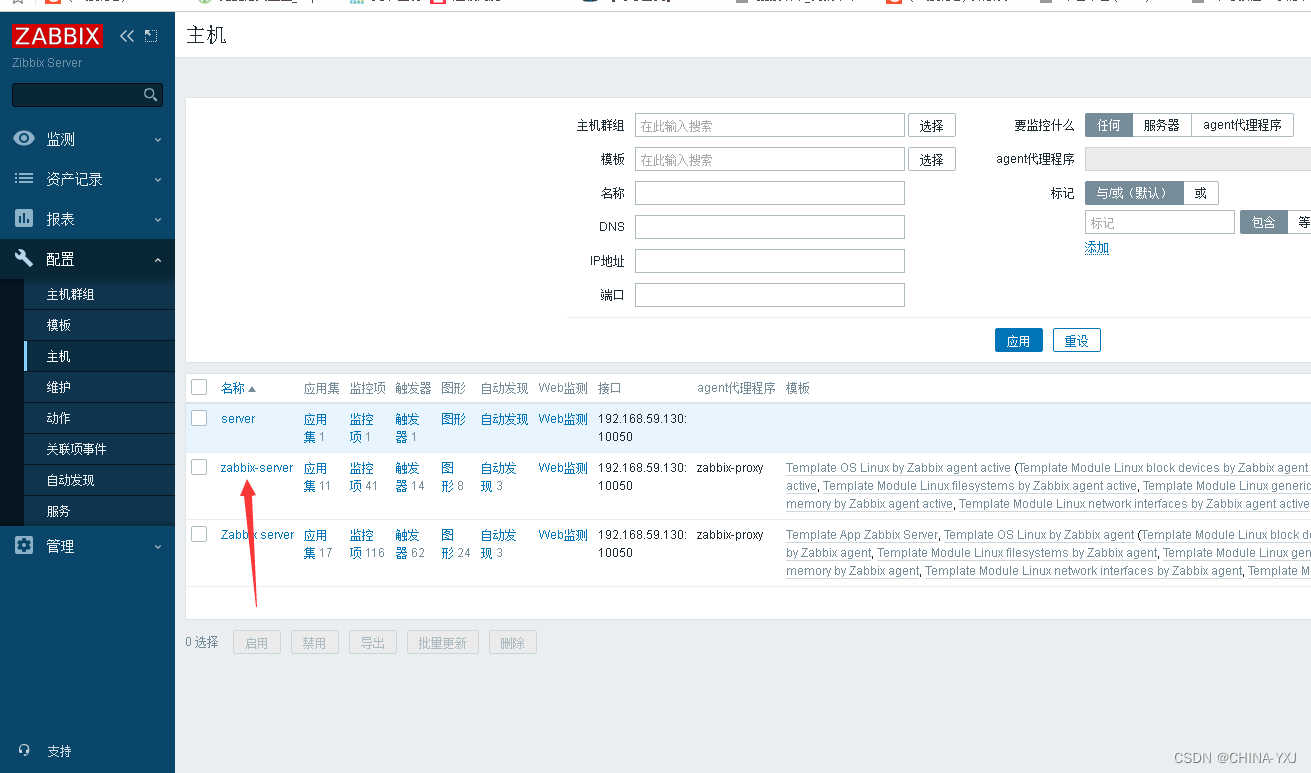Click the 主机群组 search input

pyautogui.click(x=770, y=126)
